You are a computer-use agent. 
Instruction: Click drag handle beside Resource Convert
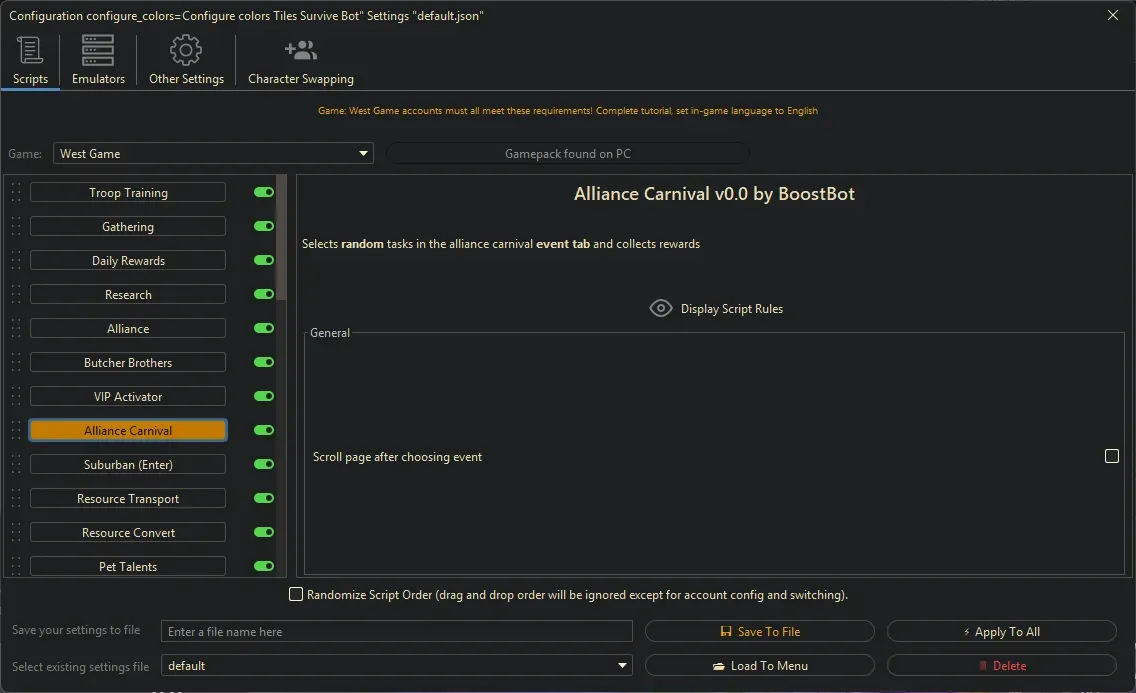16,533
